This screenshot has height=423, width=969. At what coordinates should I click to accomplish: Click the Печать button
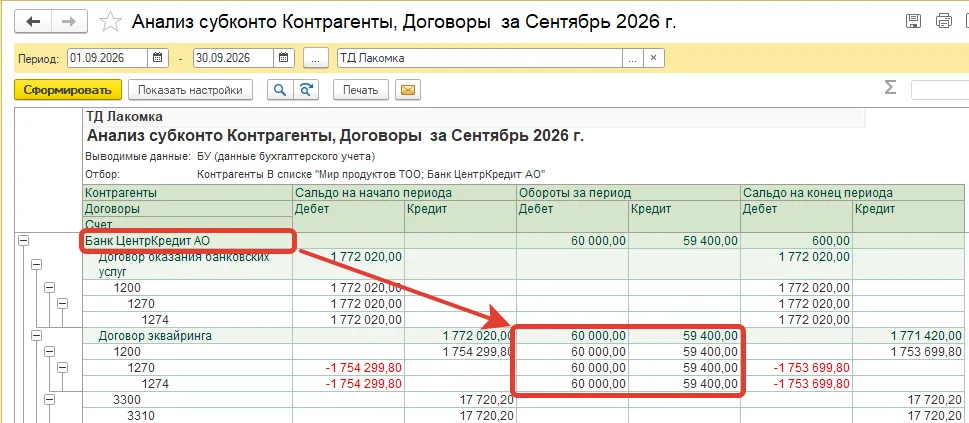(360, 90)
